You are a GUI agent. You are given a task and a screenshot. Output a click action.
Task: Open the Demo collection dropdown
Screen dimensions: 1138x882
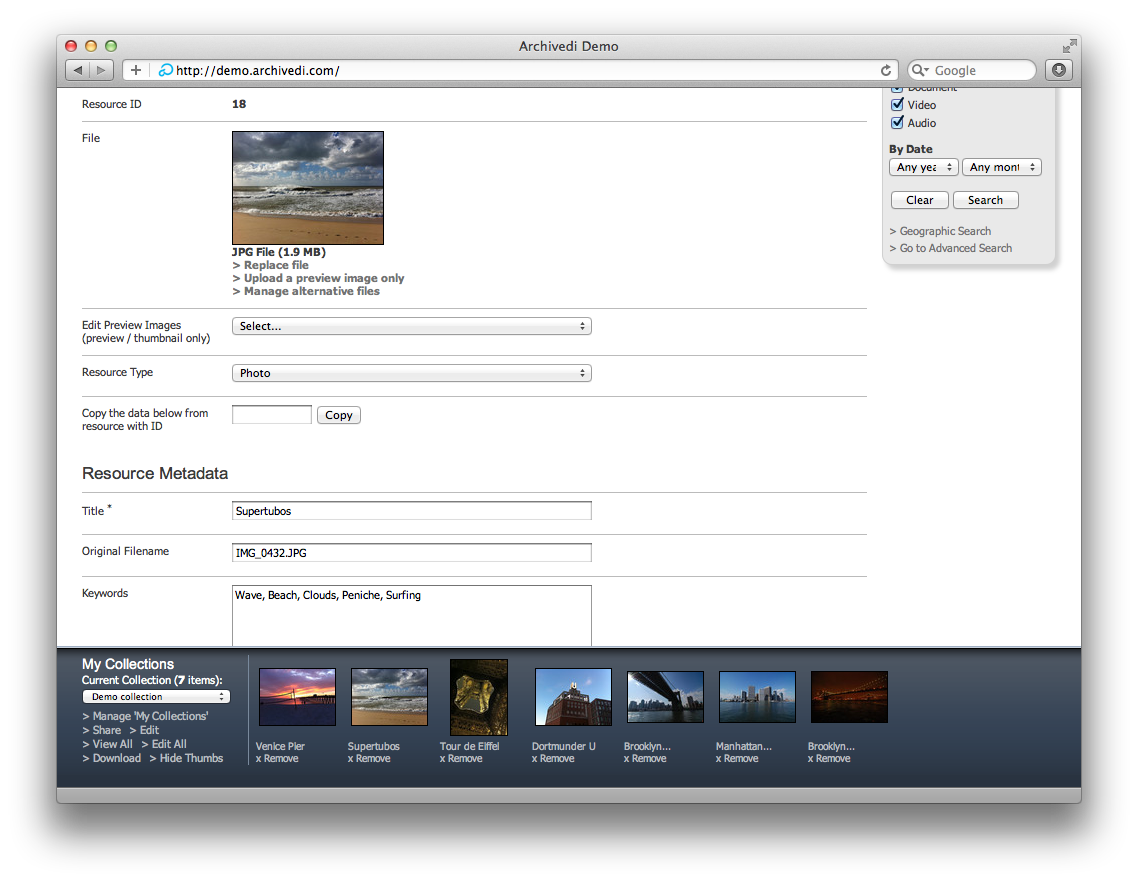tap(156, 697)
